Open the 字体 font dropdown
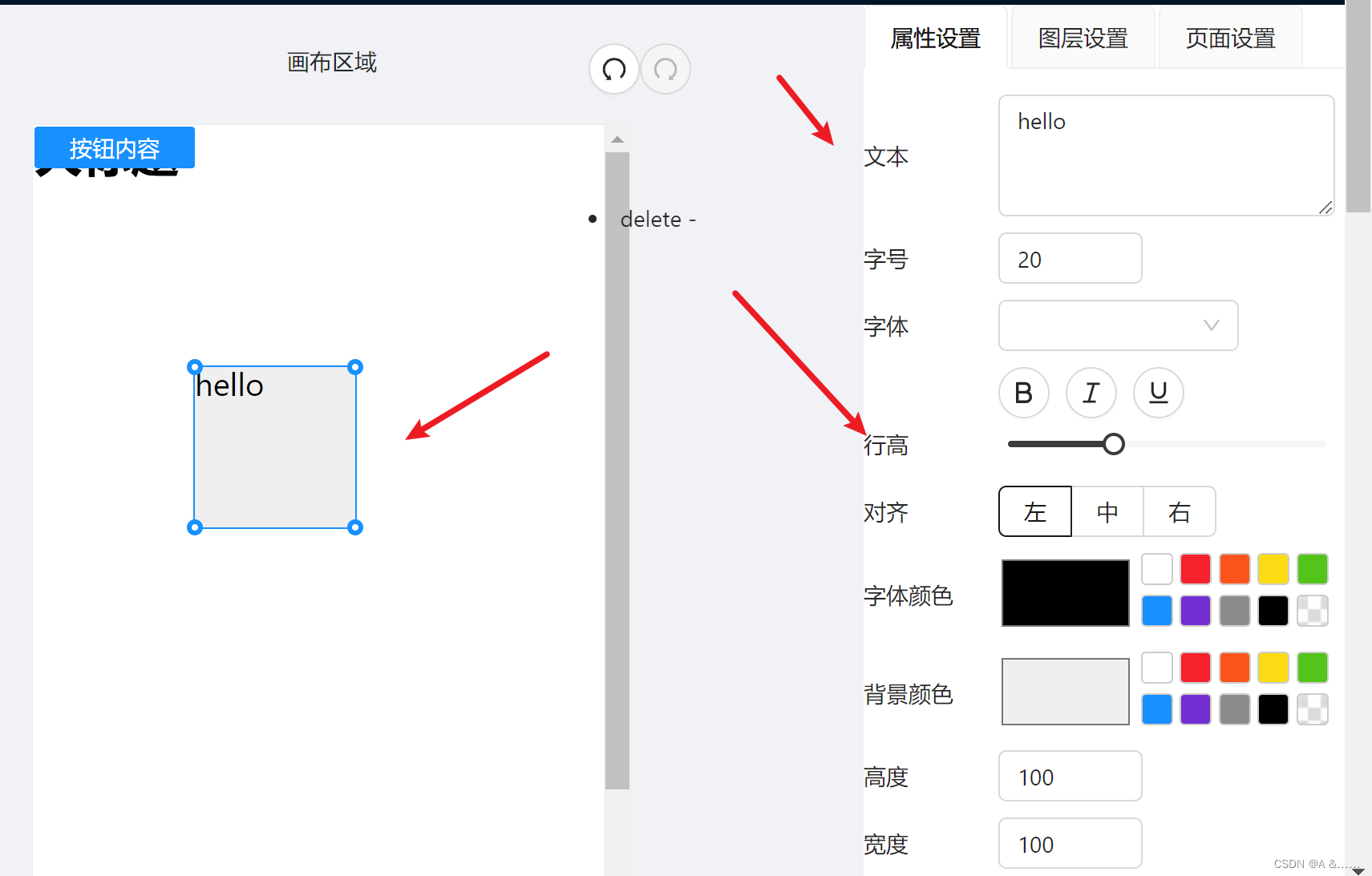This screenshot has width=1372, height=876. click(x=1119, y=325)
